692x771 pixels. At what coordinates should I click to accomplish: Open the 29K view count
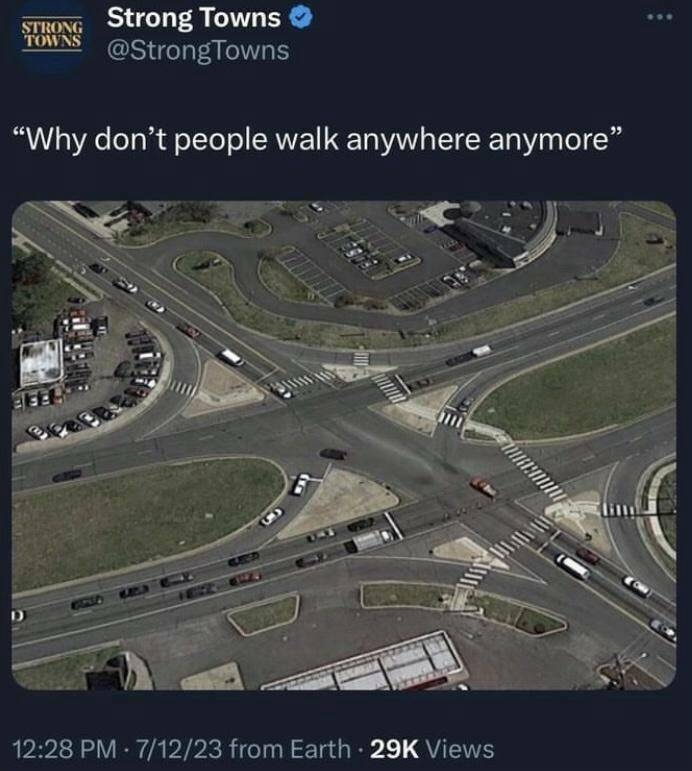[x=394, y=749]
